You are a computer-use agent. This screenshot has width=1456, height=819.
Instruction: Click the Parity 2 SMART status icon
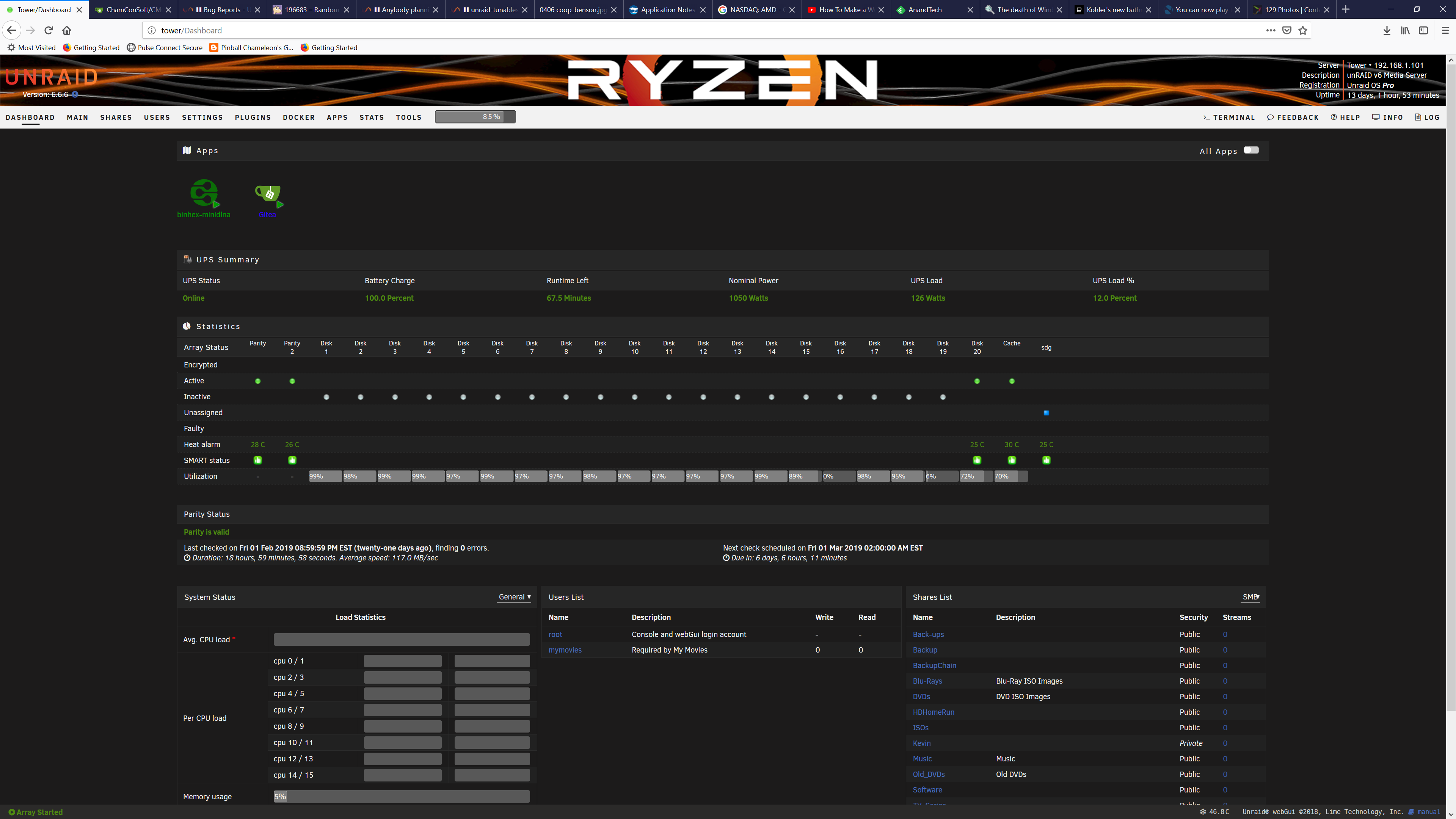click(x=292, y=460)
